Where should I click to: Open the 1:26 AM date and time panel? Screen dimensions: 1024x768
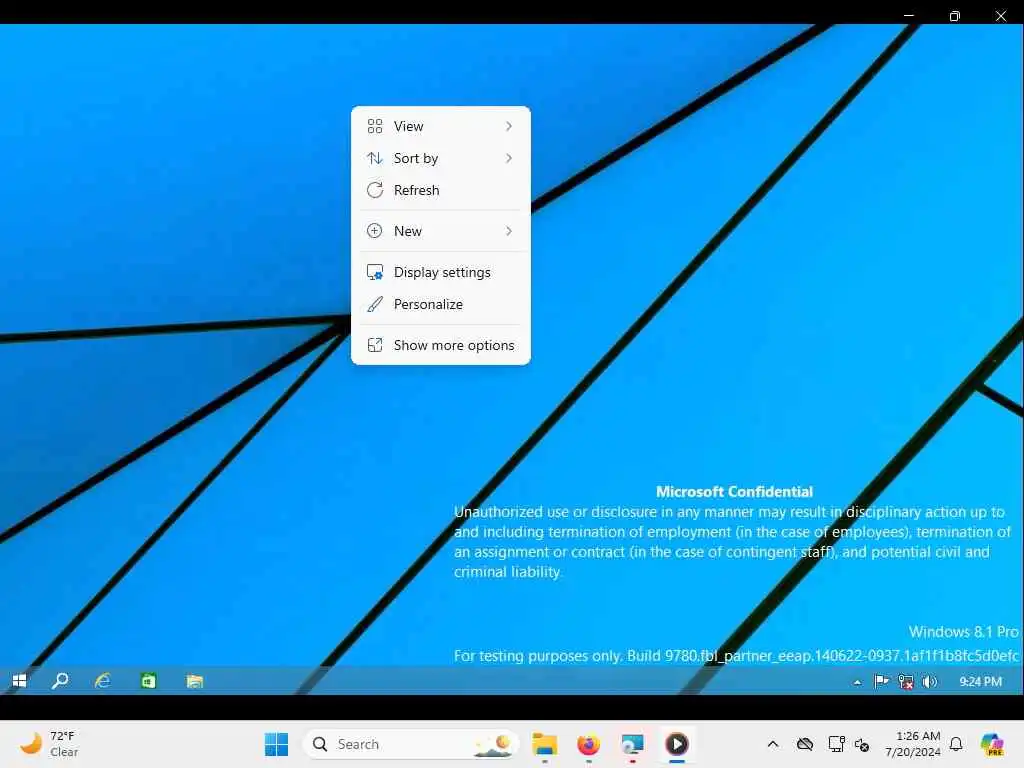click(913, 744)
